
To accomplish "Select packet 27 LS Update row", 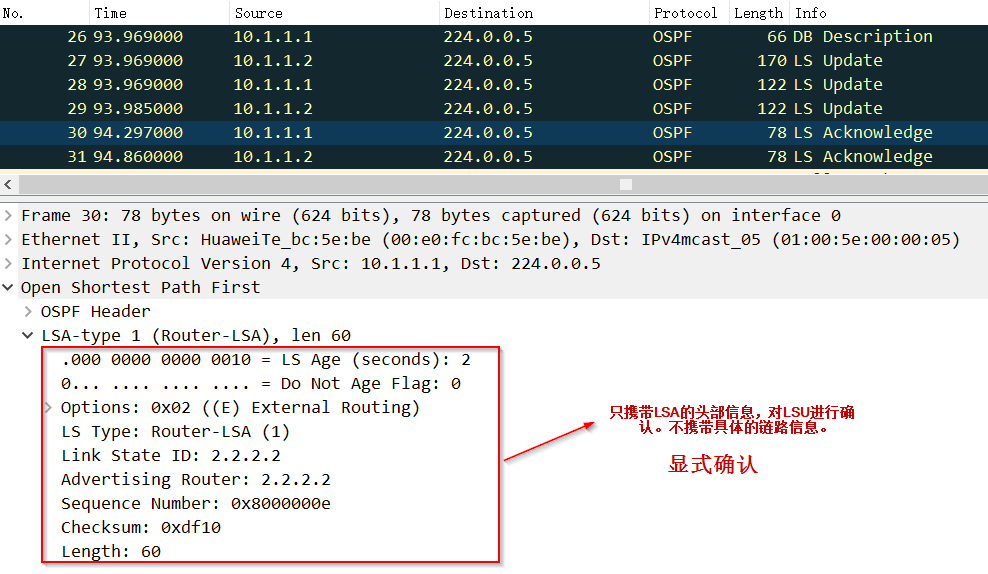I will [494, 60].
